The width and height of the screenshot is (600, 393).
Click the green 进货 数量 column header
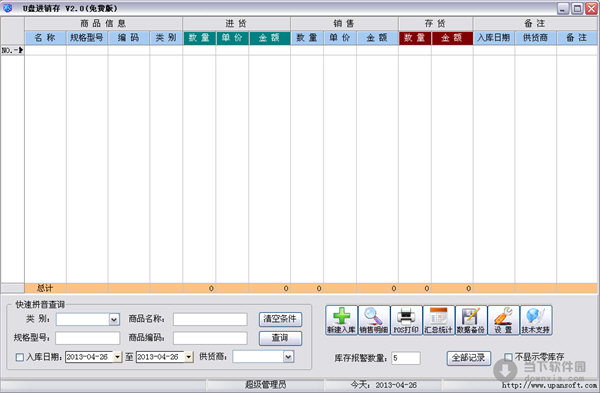[x=199, y=38]
